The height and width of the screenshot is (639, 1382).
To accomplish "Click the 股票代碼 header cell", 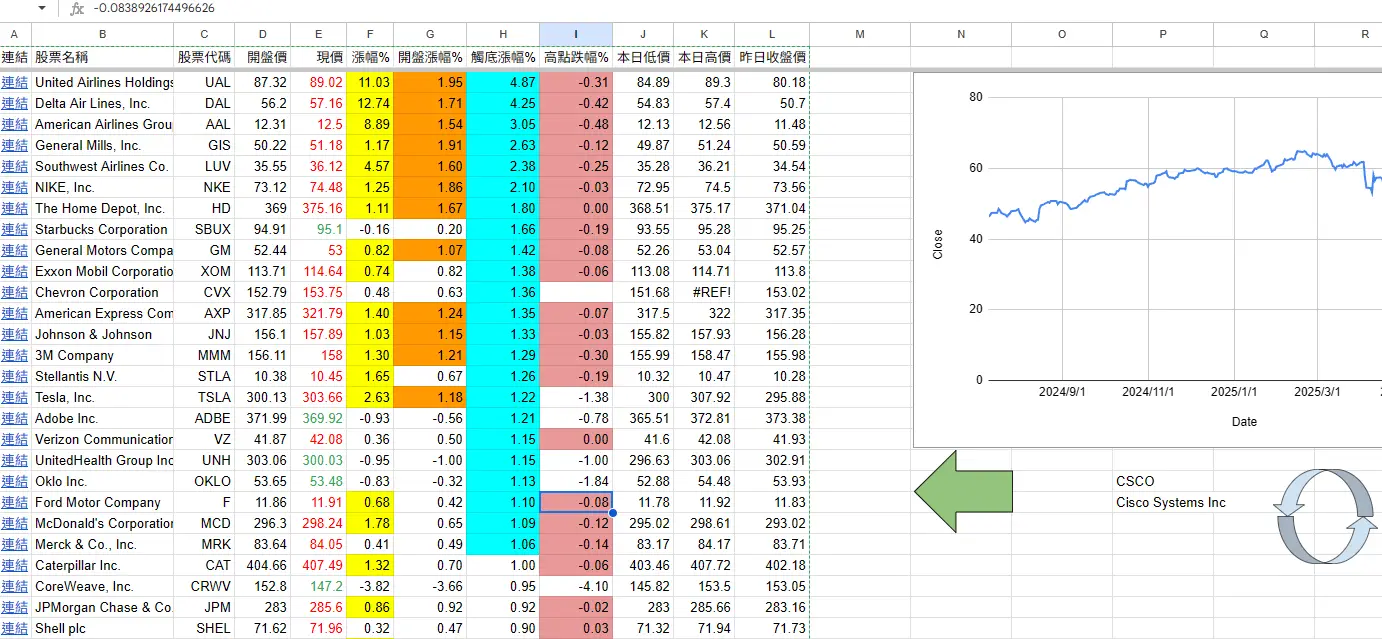I will [x=204, y=57].
